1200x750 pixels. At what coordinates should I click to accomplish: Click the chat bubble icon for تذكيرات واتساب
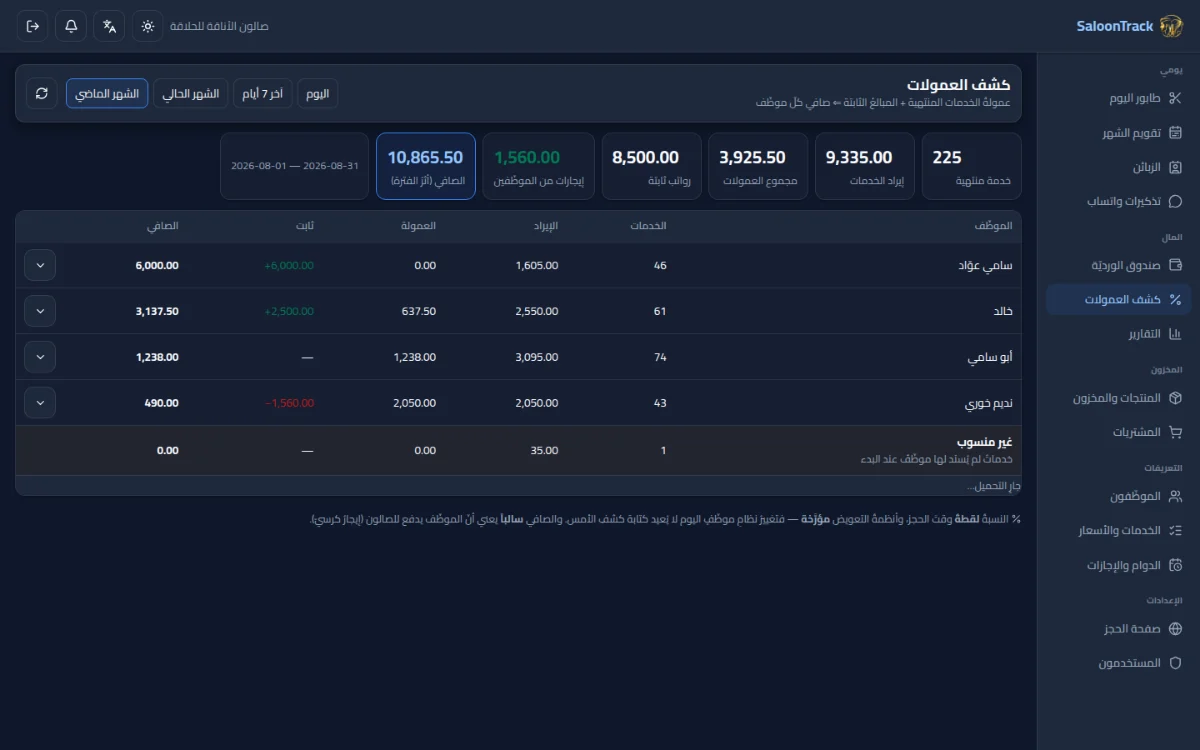[x=1175, y=201]
